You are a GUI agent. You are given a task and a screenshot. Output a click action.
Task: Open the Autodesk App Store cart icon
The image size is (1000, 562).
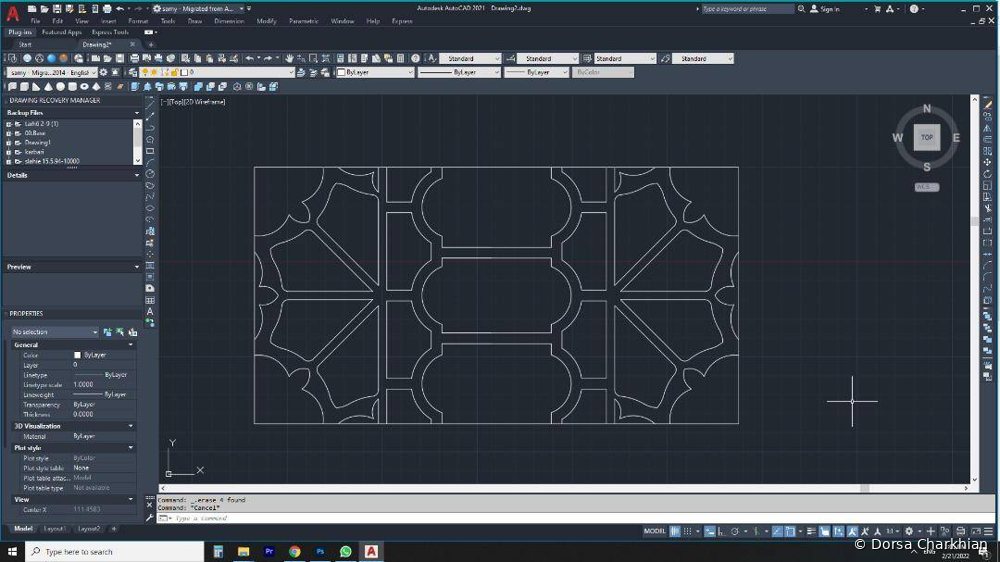[x=877, y=9]
